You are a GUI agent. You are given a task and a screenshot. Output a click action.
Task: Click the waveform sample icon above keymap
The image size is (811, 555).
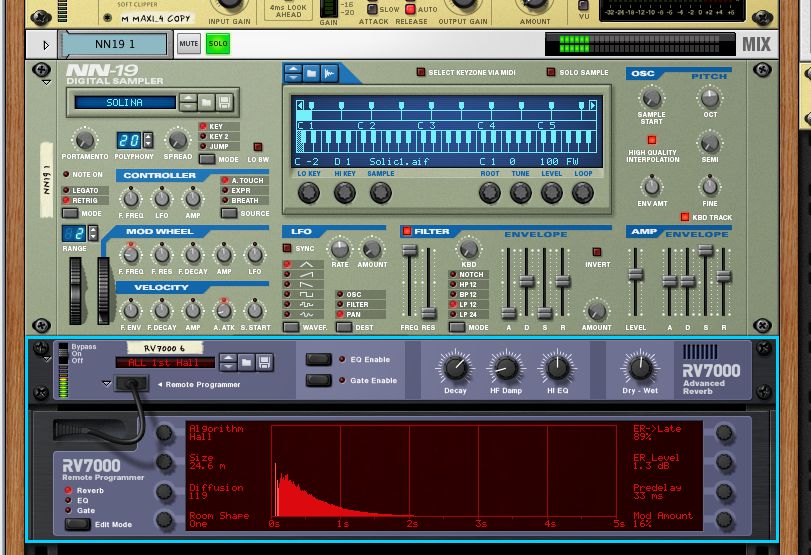click(329, 73)
